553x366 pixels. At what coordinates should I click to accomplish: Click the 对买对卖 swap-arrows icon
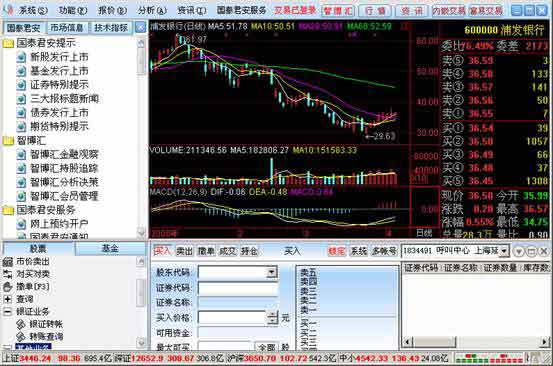click(x=8, y=274)
